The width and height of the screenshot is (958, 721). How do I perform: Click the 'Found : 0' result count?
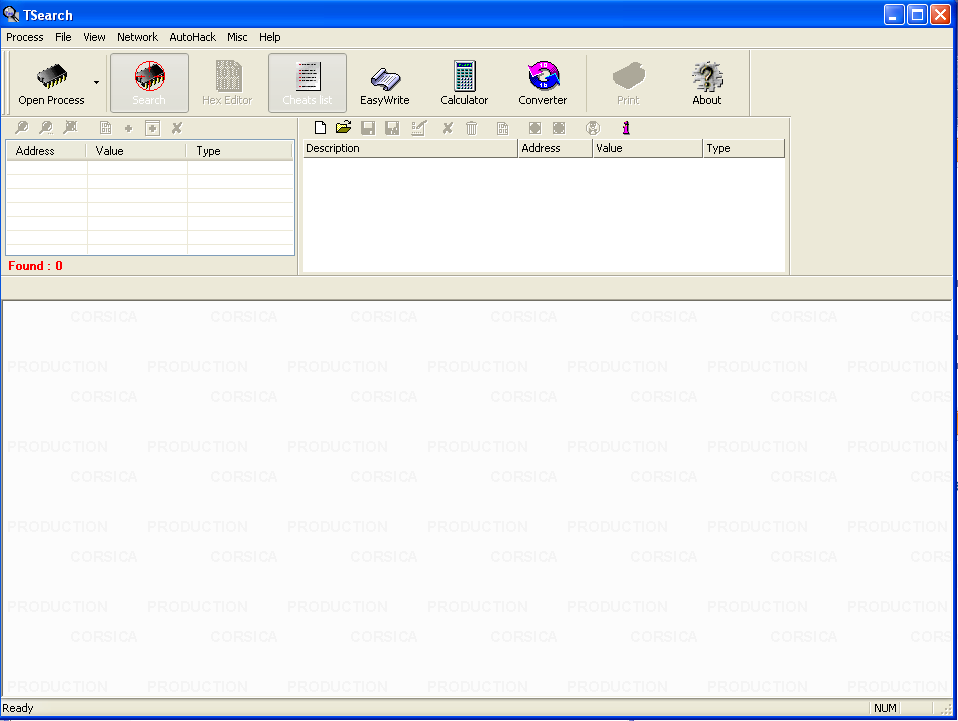(x=35, y=266)
